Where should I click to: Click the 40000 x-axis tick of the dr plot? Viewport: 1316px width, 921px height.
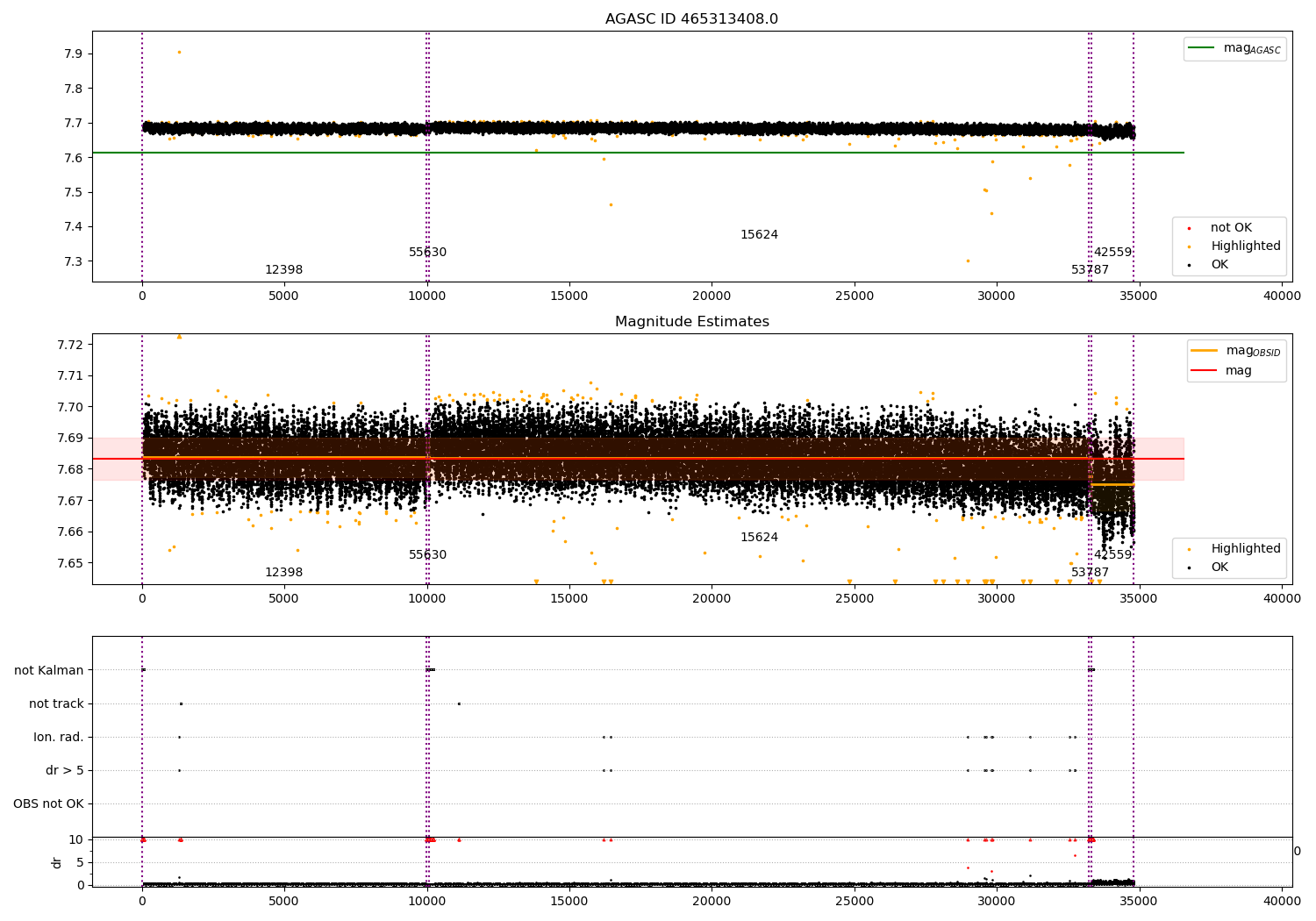tap(1282, 901)
